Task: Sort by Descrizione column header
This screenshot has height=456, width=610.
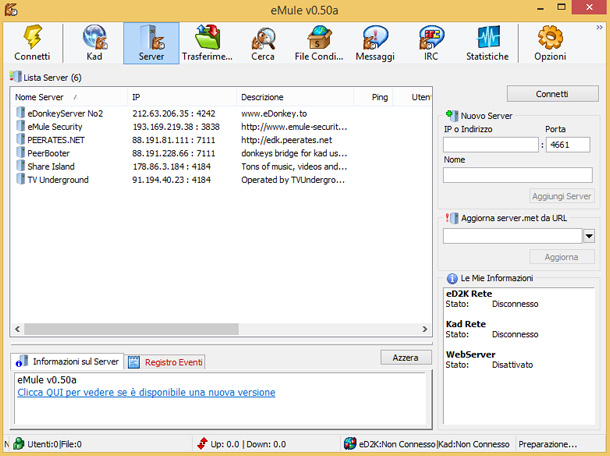Action: (x=295, y=97)
